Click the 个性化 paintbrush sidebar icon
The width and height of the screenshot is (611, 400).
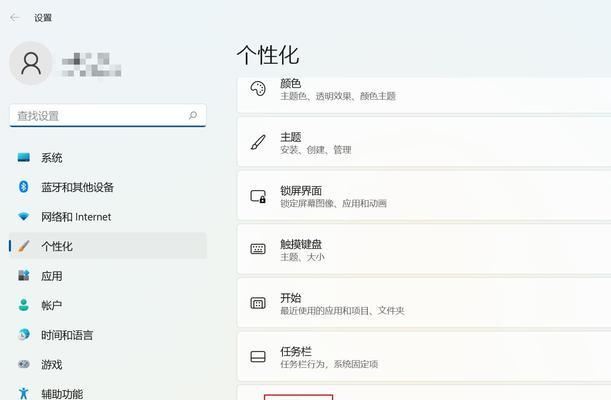click(x=23, y=246)
